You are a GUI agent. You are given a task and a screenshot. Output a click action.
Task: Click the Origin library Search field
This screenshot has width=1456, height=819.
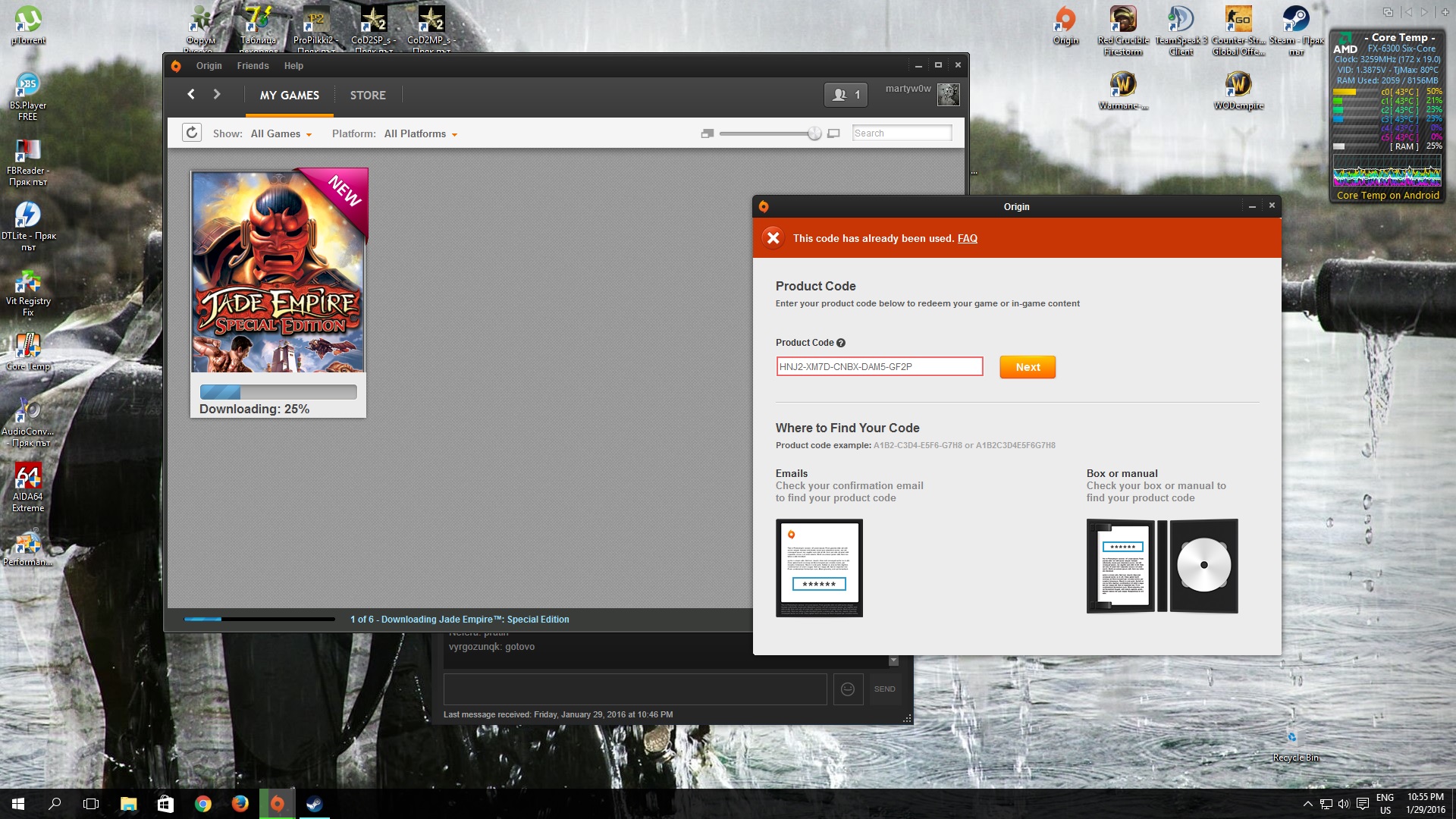[902, 133]
